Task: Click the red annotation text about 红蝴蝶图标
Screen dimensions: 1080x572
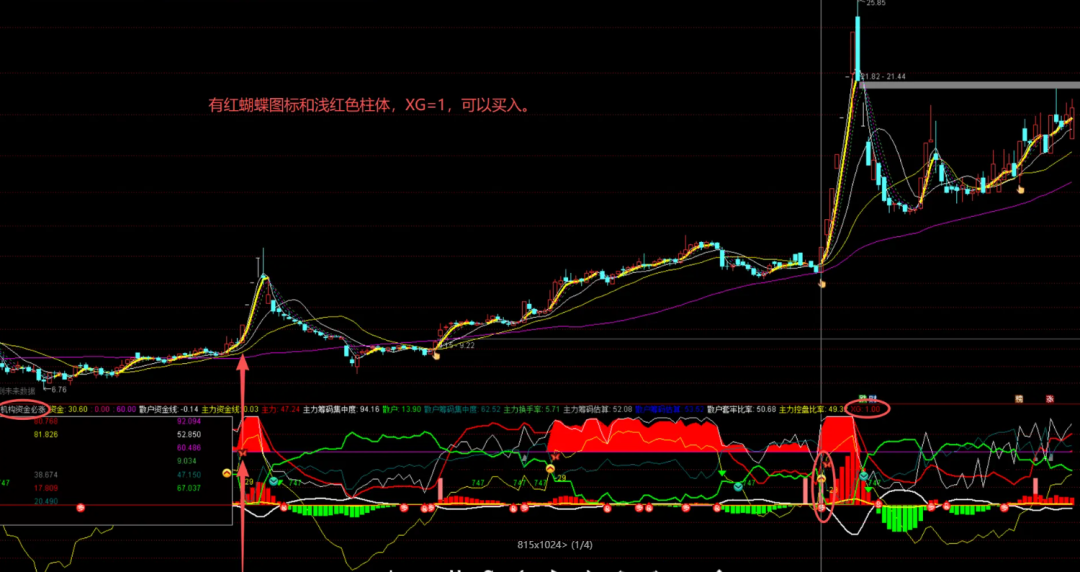Action: click(368, 105)
